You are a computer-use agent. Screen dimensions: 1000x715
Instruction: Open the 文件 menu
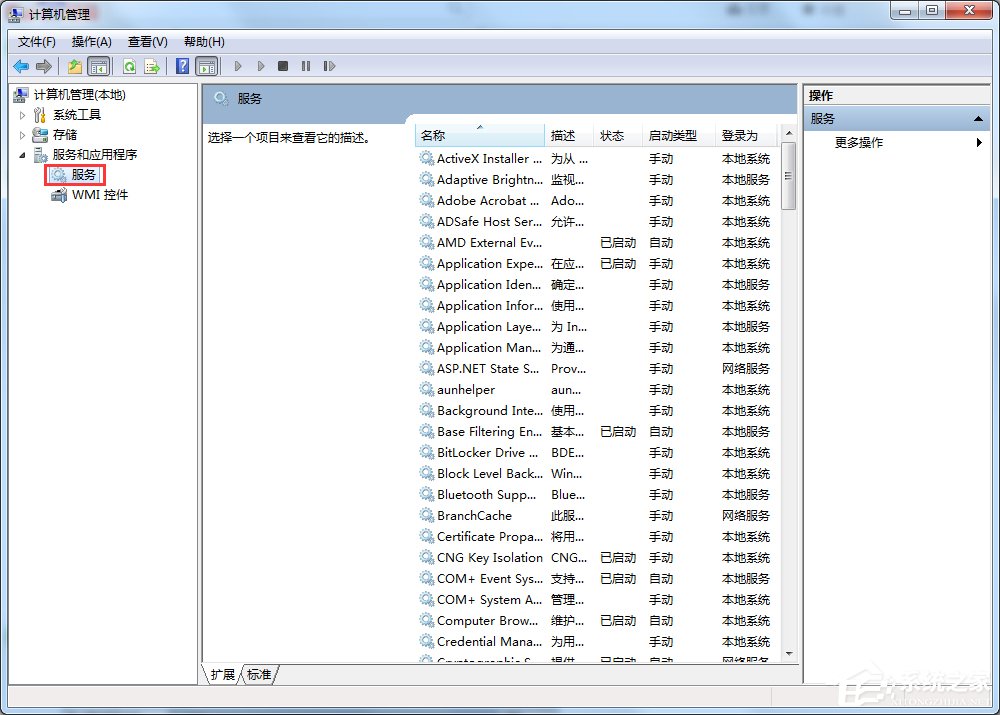pos(36,41)
